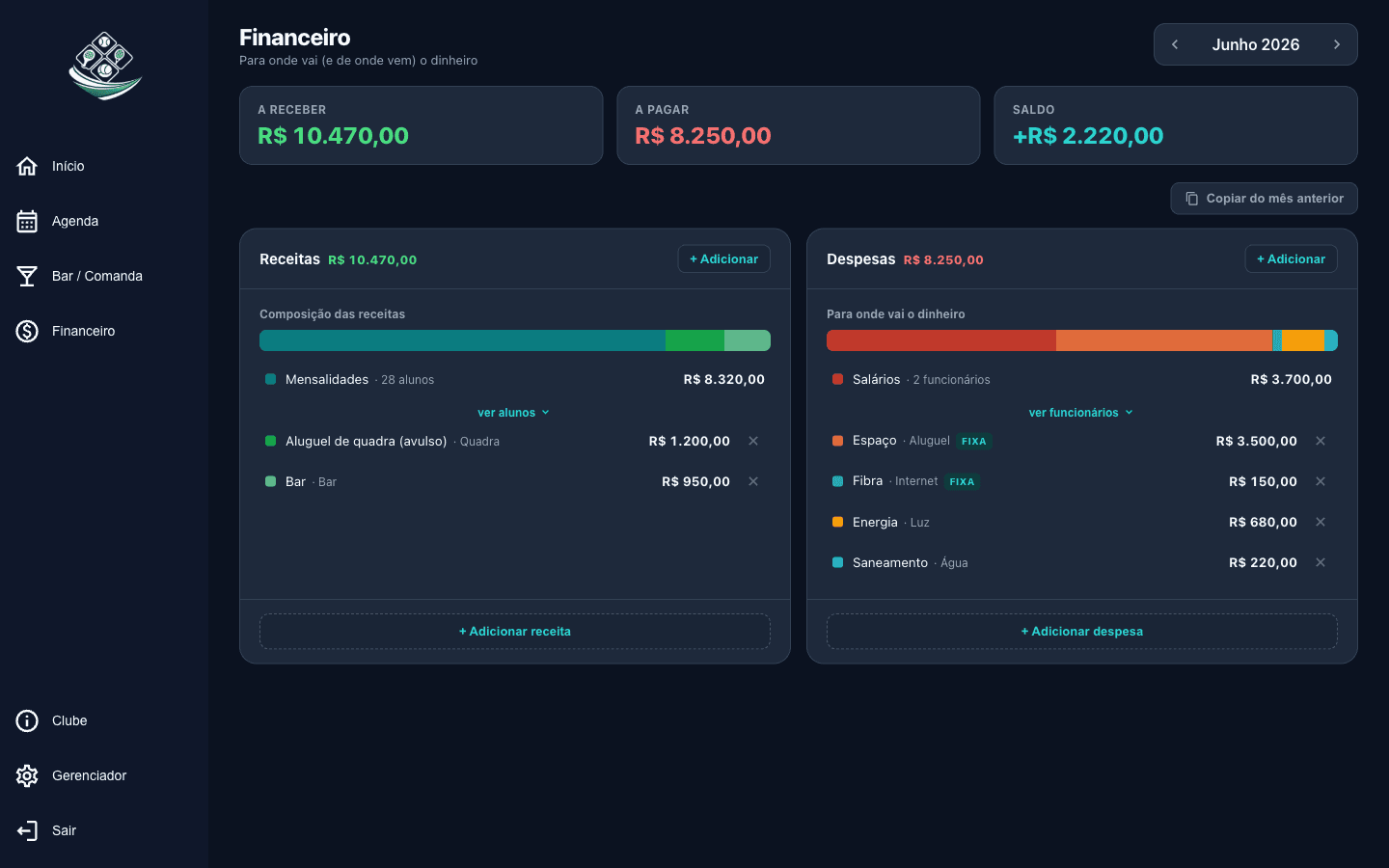Image resolution: width=1389 pixels, height=868 pixels.
Task: Click the Salários red color dot
Action: pyautogui.click(x=838, y=379)
